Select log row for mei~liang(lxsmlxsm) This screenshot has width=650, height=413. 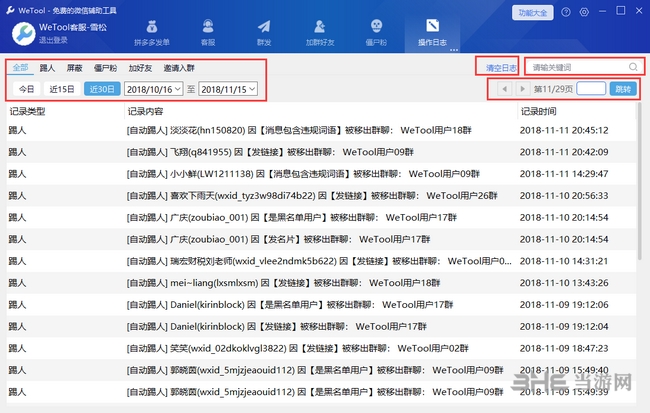coord(321,283)
